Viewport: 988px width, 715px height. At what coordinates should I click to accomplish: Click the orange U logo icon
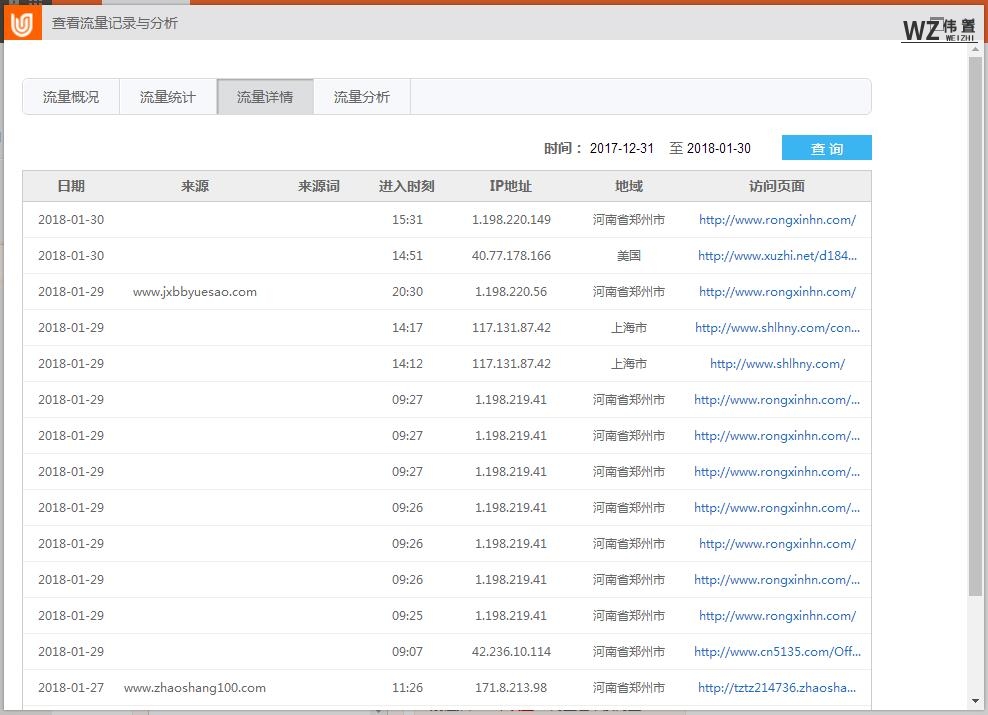click(22, 22)
